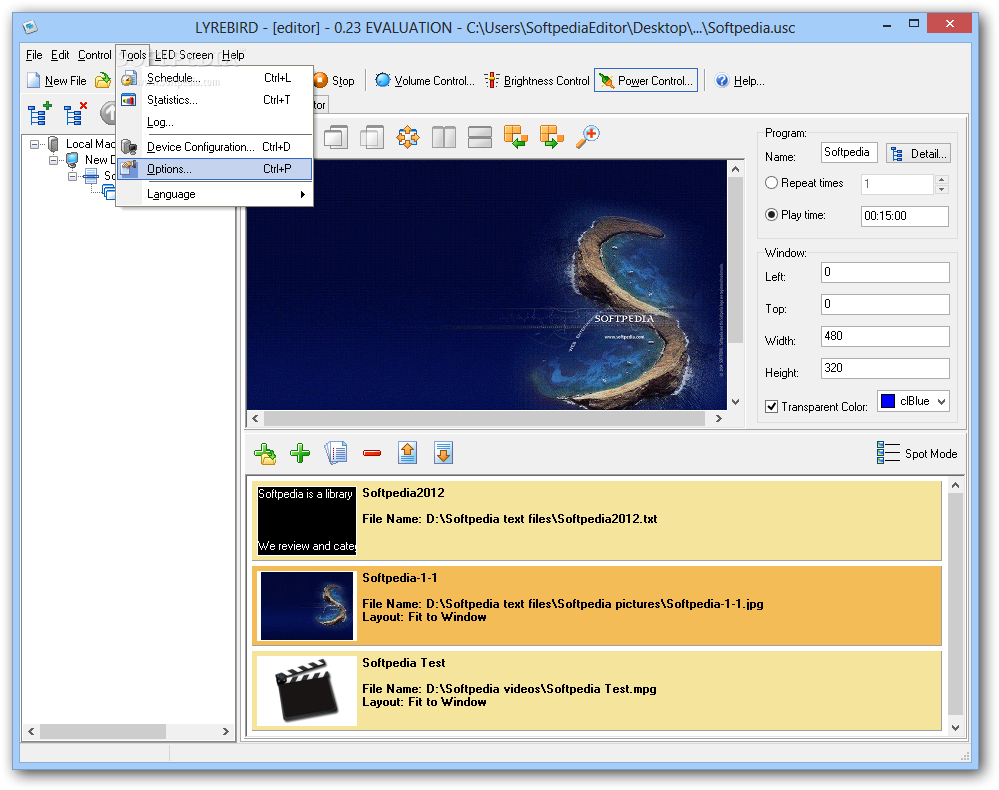Click the four-arrow move window icon
The width and height of the screenshot is (999, 790).
[408, 136]
